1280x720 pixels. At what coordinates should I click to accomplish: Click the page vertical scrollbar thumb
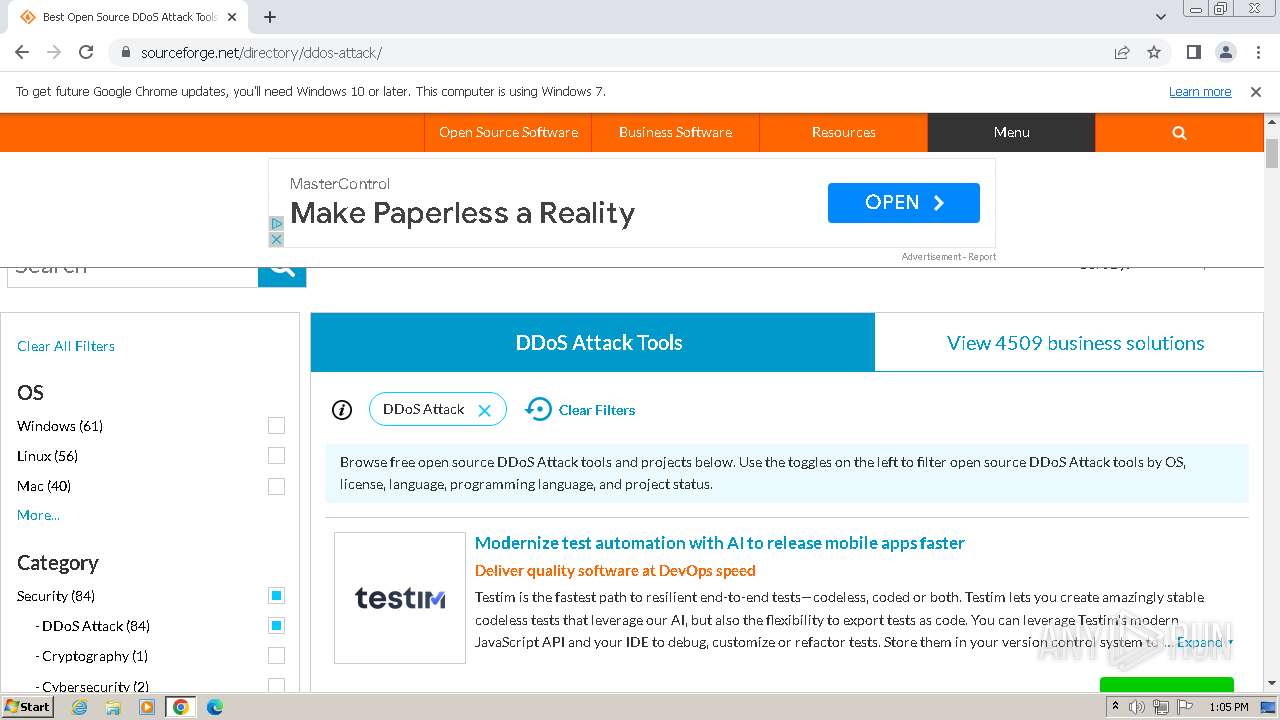tap(1272, 154)
